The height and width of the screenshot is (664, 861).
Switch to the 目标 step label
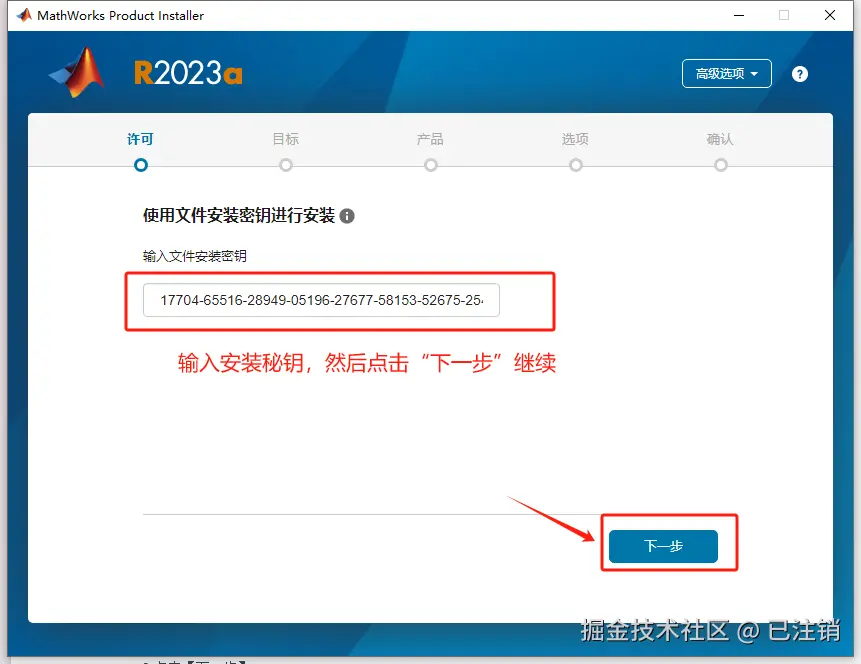coord(286,139)
